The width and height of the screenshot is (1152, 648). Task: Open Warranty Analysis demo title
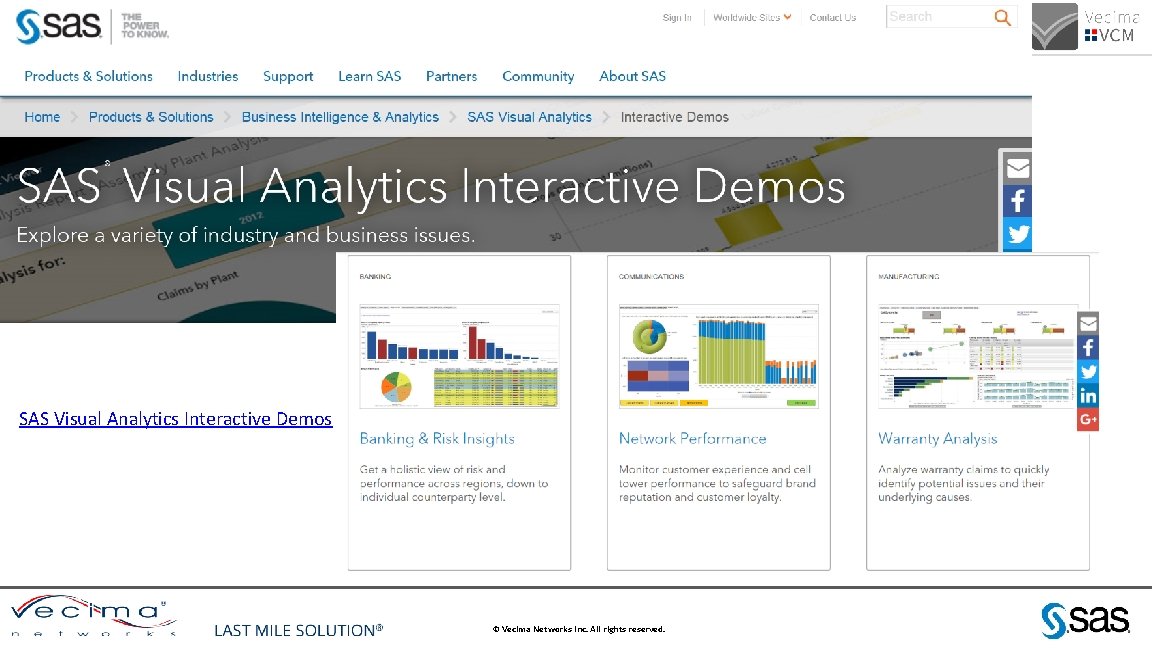937,439
